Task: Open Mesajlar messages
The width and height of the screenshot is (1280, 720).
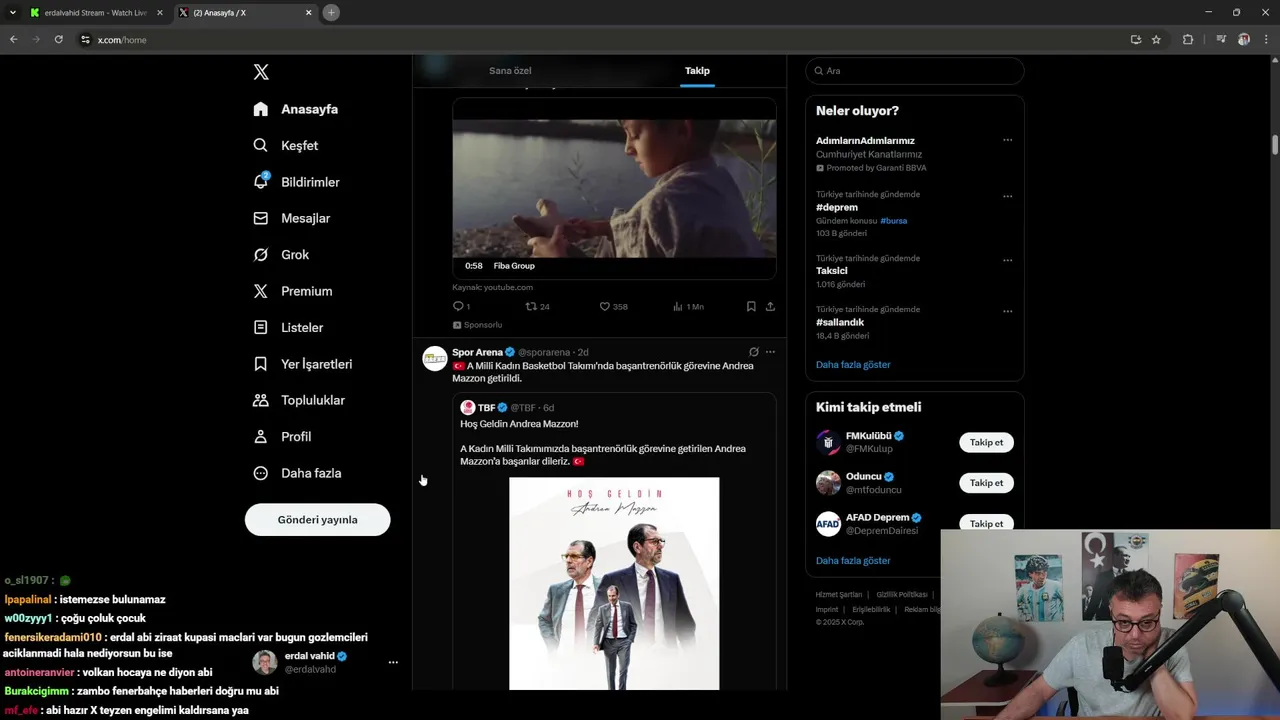Action: click(292, 218)
